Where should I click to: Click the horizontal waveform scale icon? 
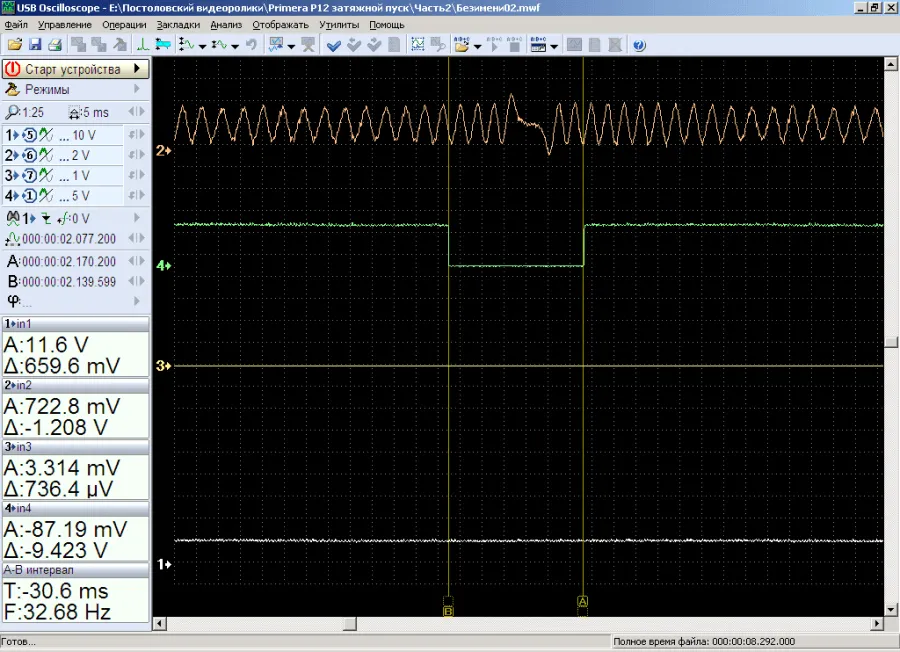point(219,45)
